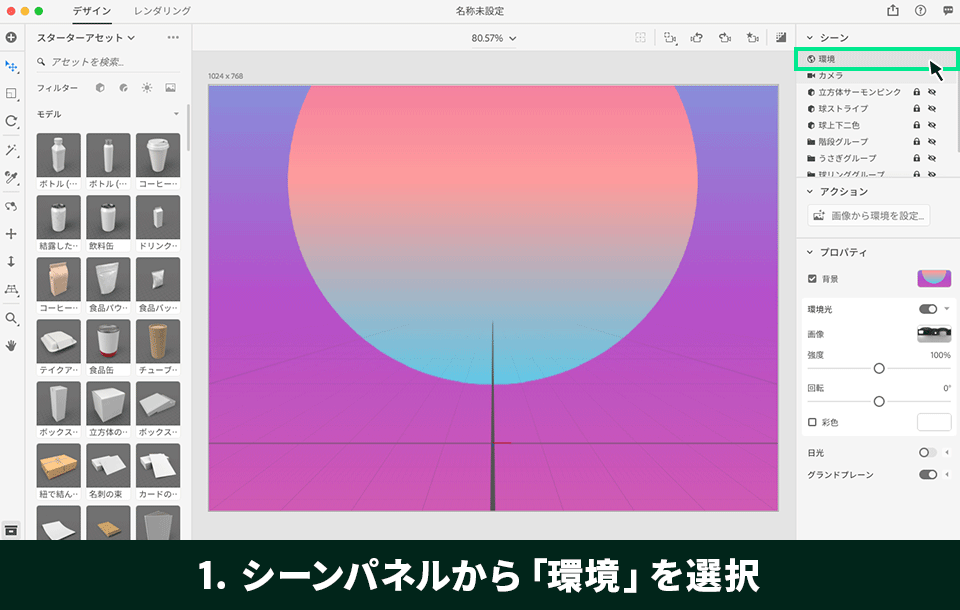960x610 pixels.
Task: Expand the 日光 options arrow
Action: click(x=947, y=453)
